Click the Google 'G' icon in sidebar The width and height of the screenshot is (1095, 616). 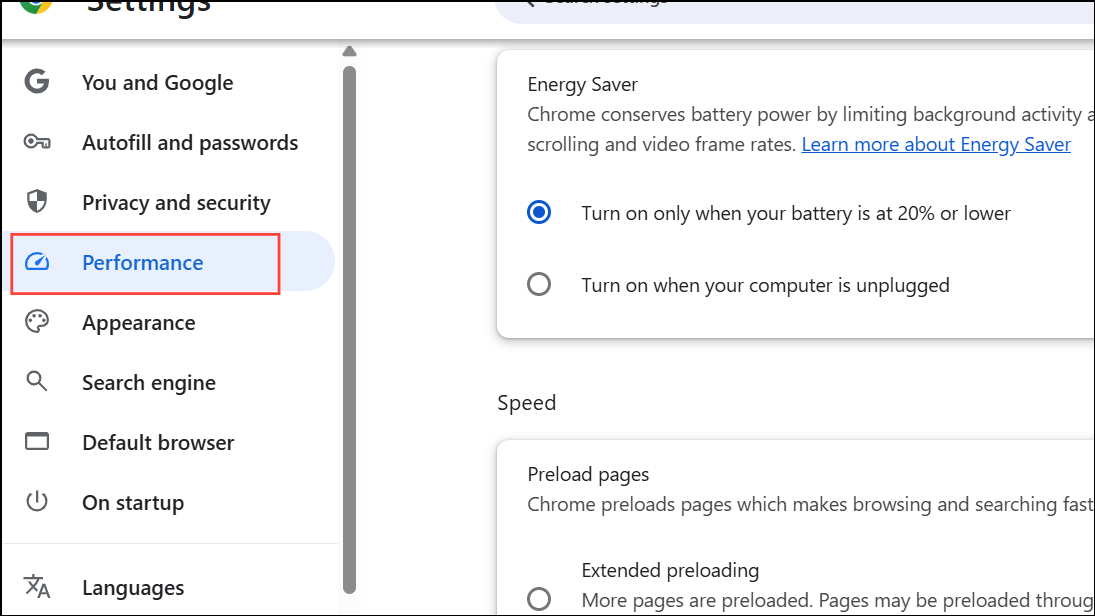point(37,82)
